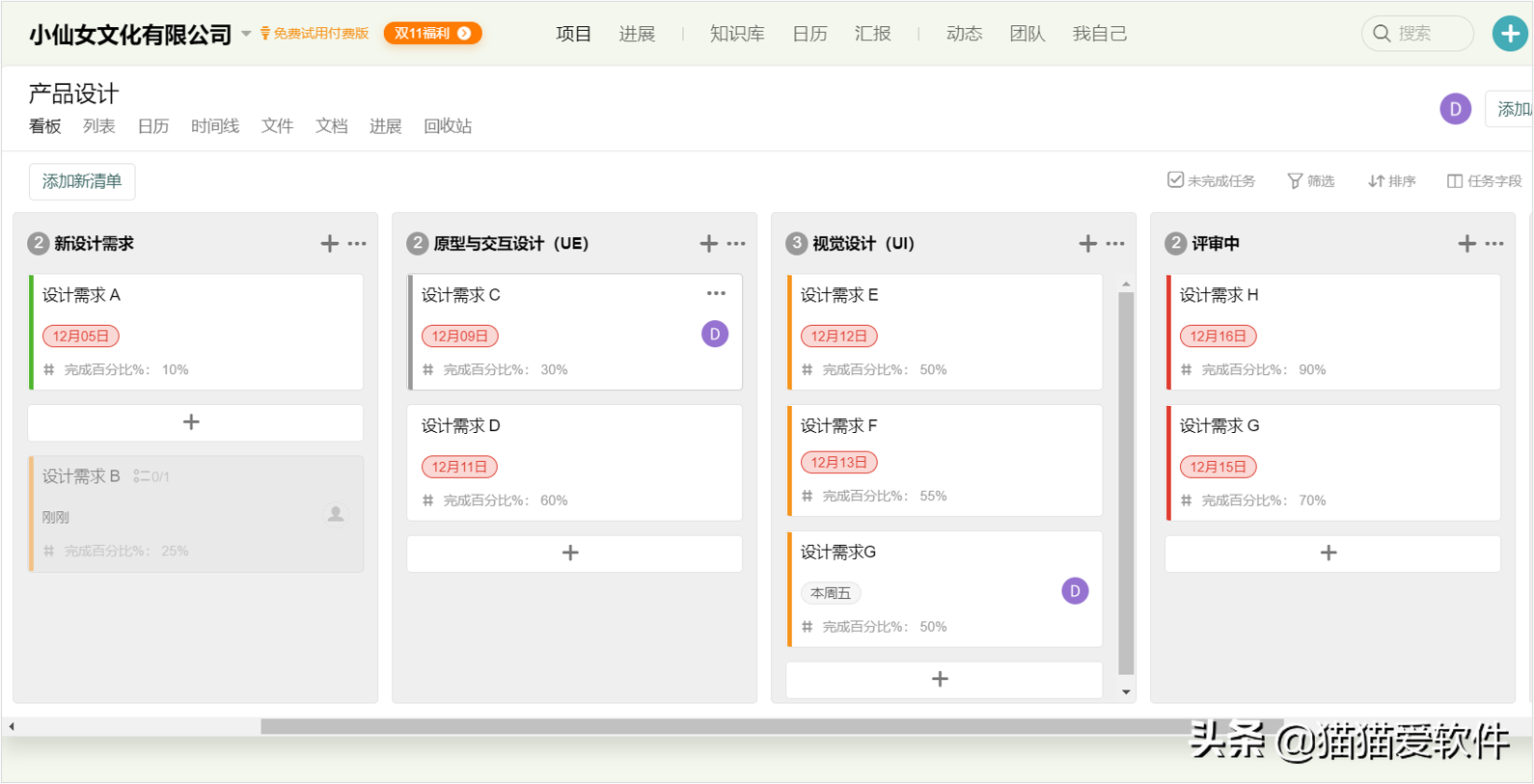Viewport: 1534px width, 784px height.
Task: Add a task to 新设计需求 list header
Action: [330, 243]
